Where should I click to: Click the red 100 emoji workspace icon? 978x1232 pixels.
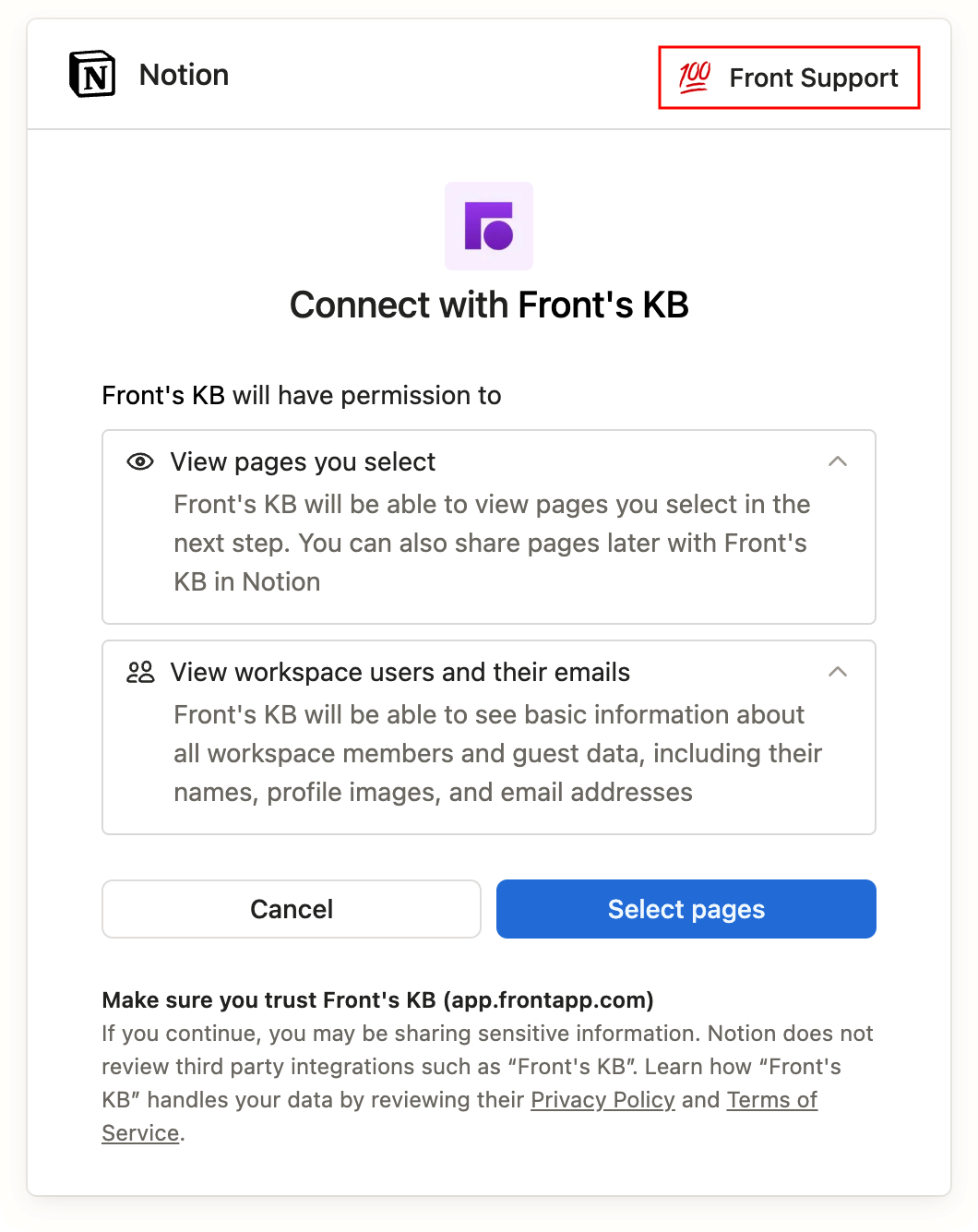[x=695, y=78]
